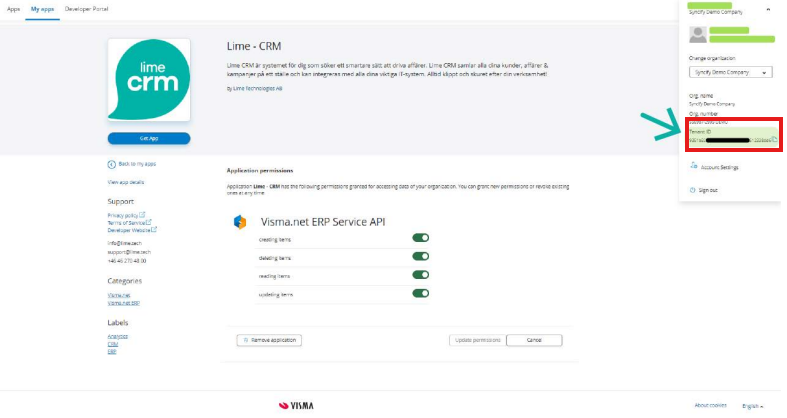Toggle the reading items permission
This screenshot has width=787, height=418.
(x=421, y=275)
